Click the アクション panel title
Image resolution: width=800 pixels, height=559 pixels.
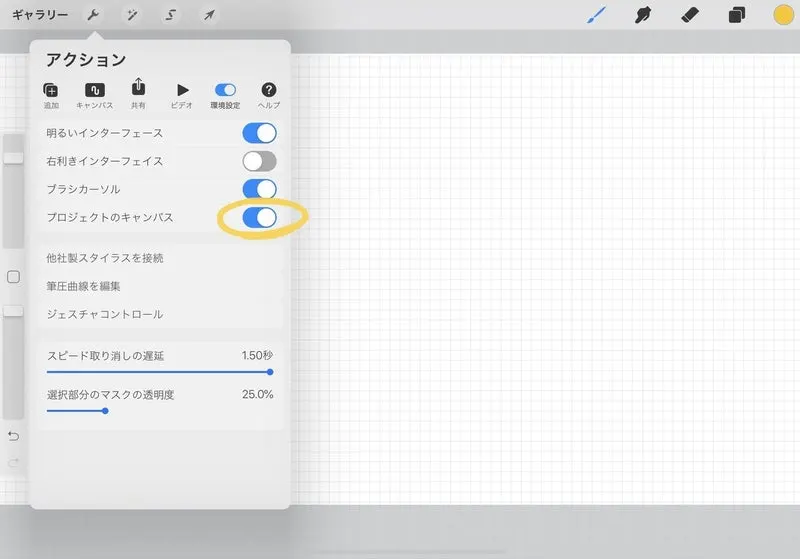[x=86, y=60]
